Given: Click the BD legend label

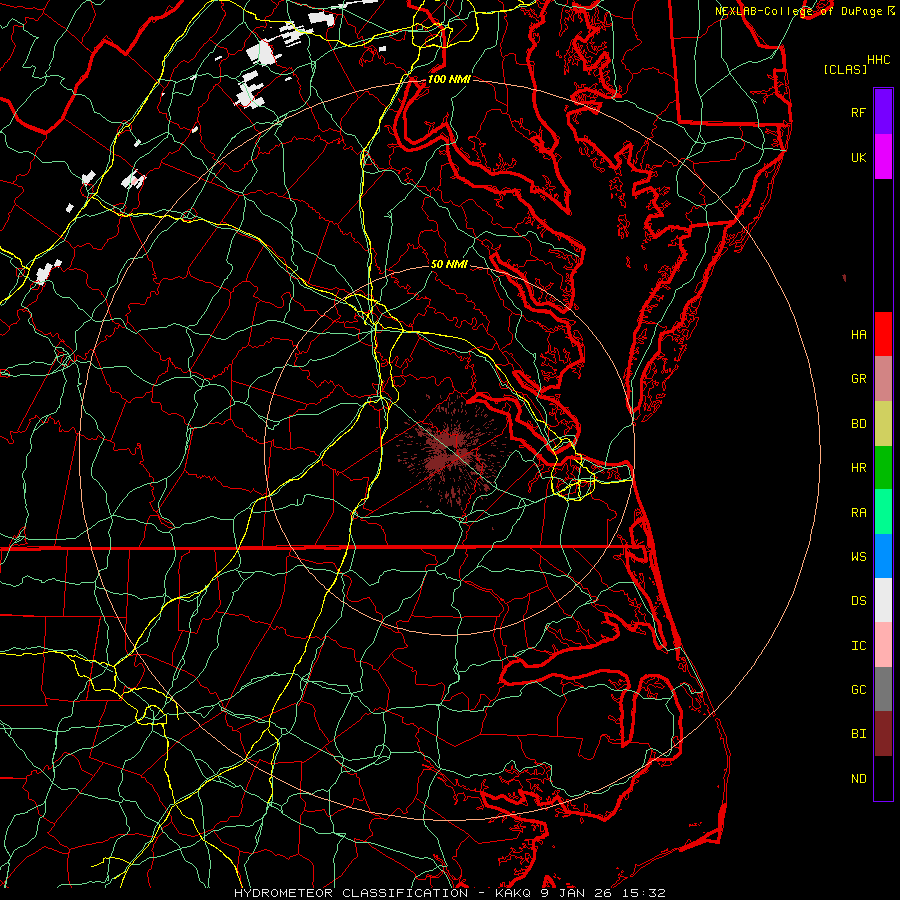Looking at the screenshot, I should click(858, 424).
